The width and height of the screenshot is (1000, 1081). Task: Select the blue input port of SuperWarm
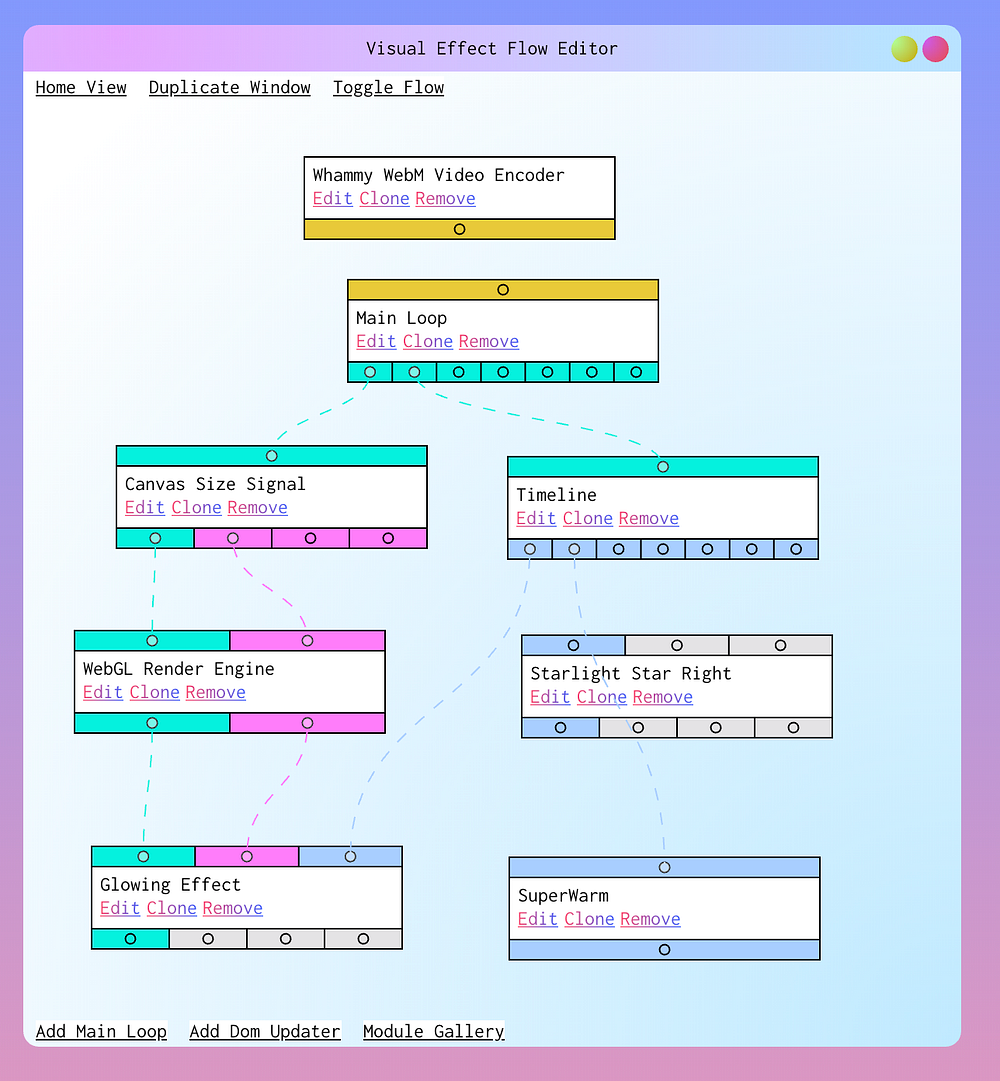point(664,867)
